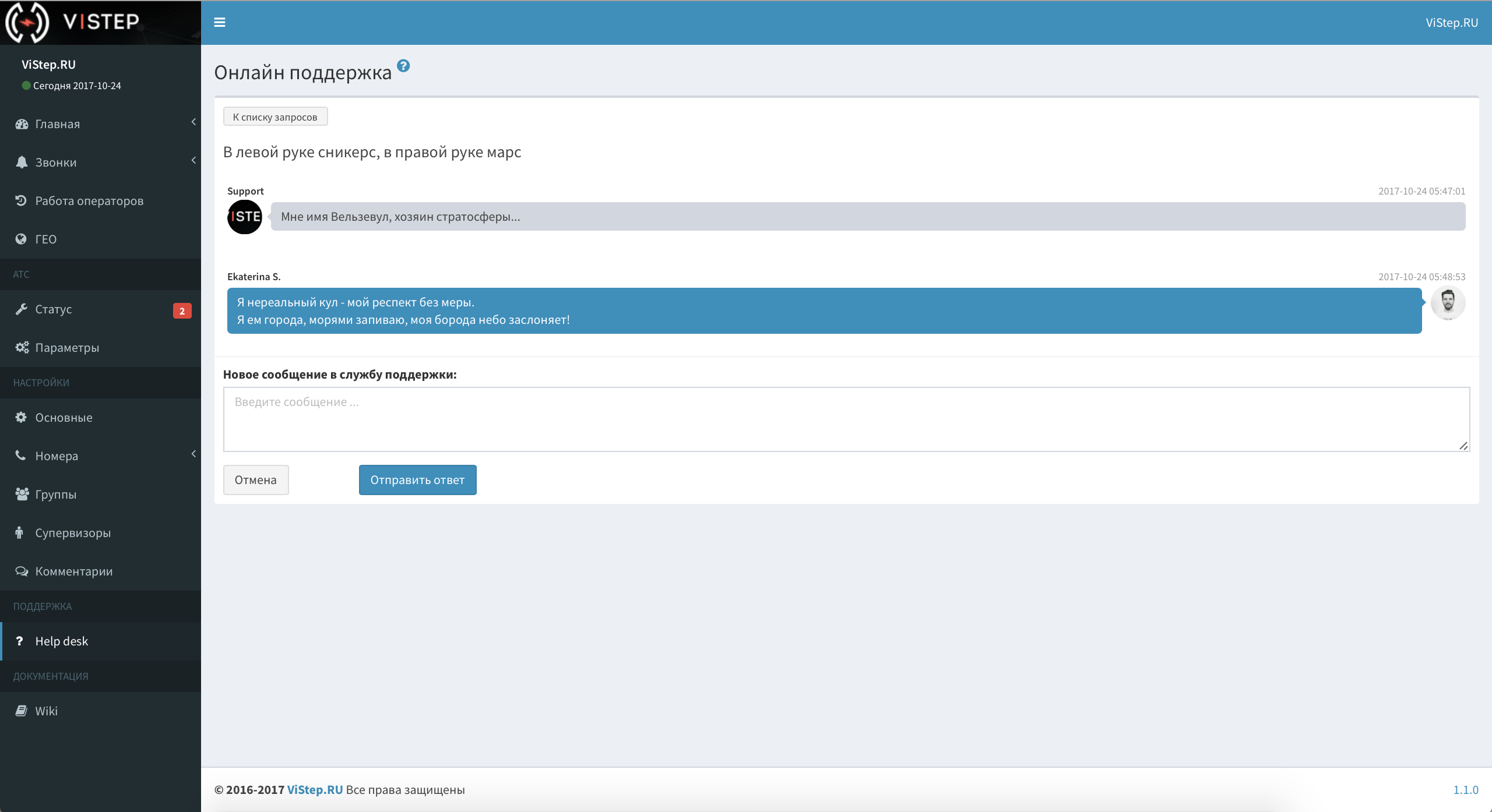Open the Help desk menu item

coord(61,641)
